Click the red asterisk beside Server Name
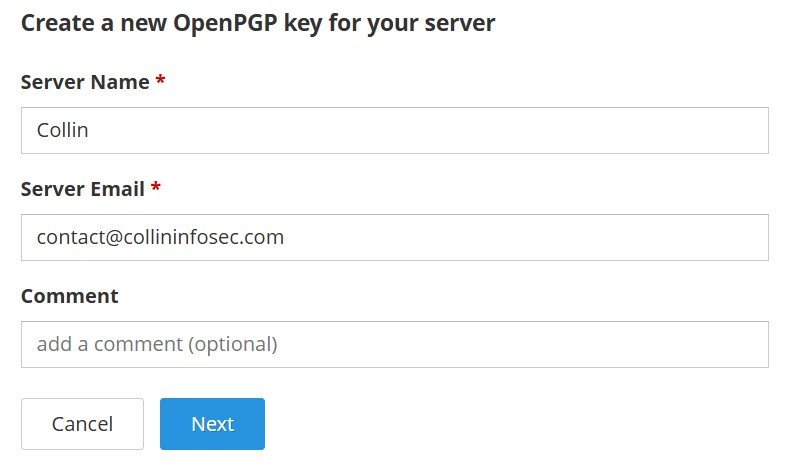The image size is (793, 473). 160,83
